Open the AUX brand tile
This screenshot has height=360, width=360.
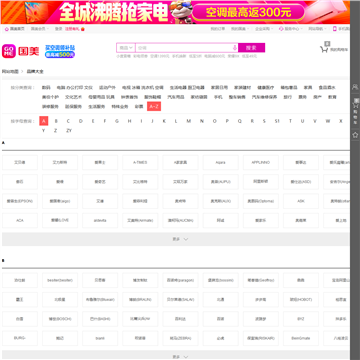coord(220,201)
